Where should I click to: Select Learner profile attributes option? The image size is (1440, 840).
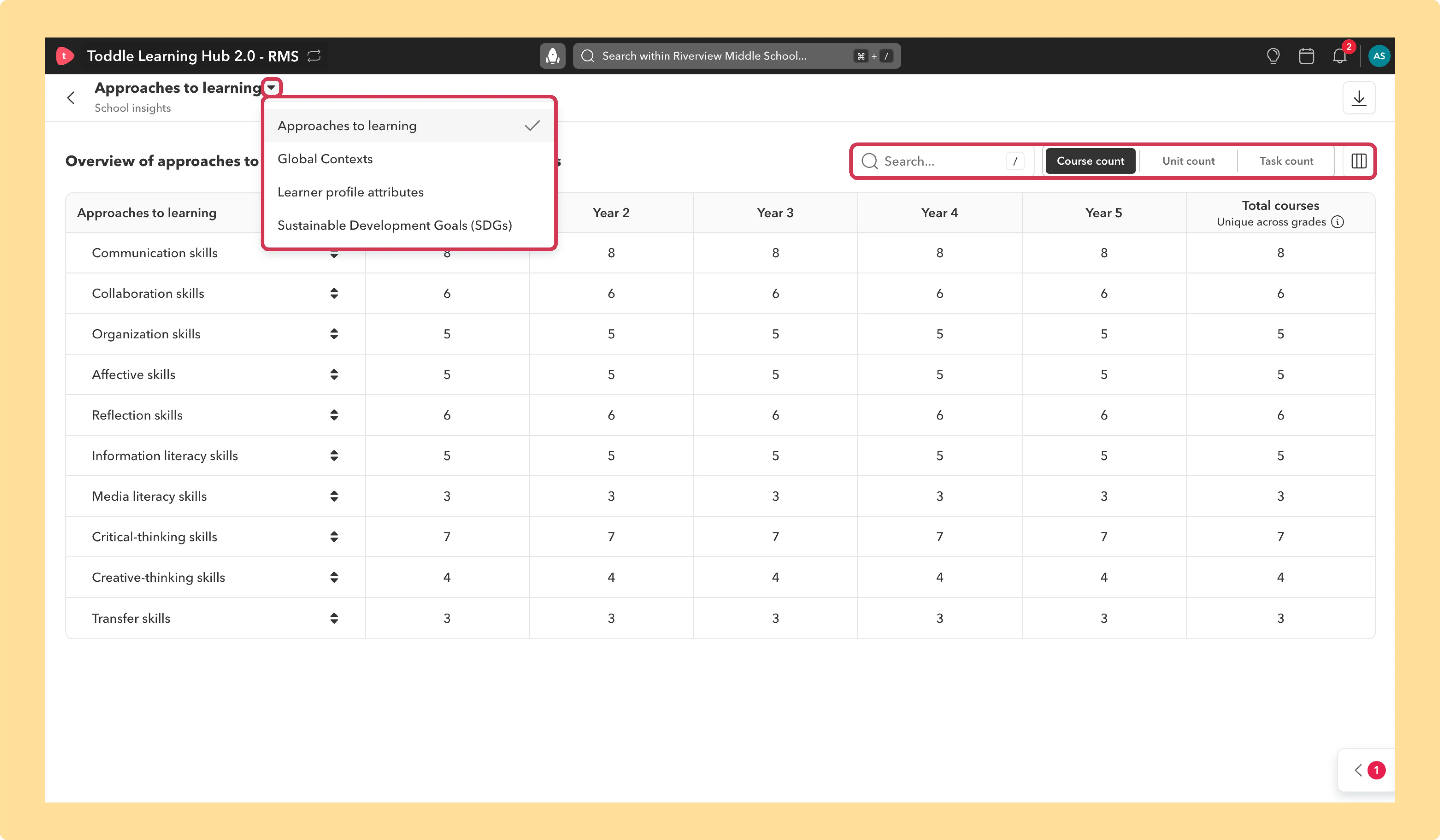[409, 192]
